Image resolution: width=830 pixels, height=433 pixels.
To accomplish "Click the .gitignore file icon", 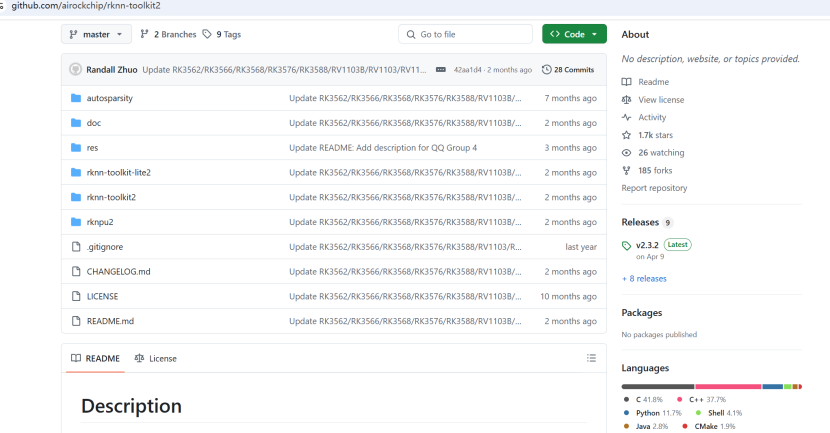I will (76, 247).
